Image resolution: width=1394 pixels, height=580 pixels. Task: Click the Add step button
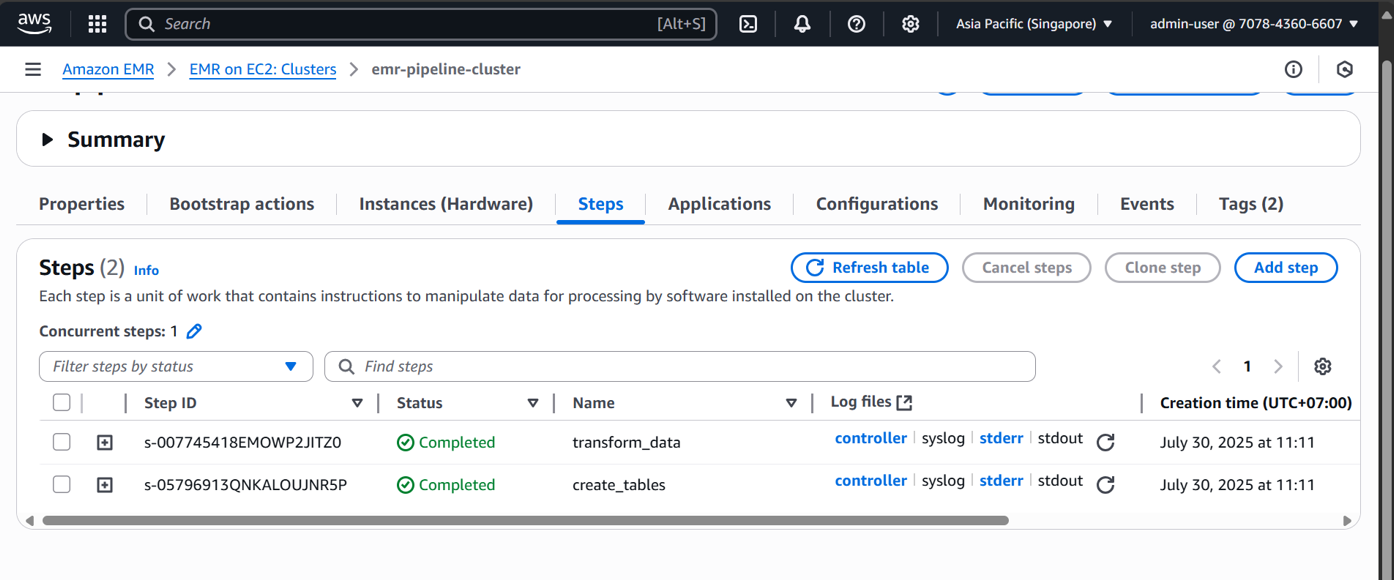click(x=1285, y=267)
